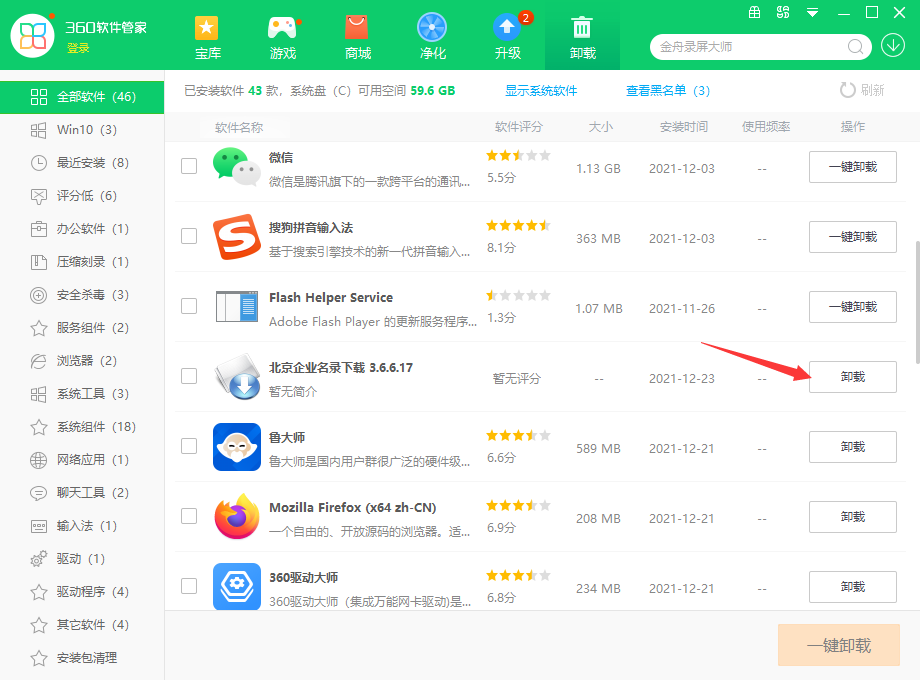920x680 pixels.
Task: Select 输入法 (1) category
Action: click(x=82, y=526)
